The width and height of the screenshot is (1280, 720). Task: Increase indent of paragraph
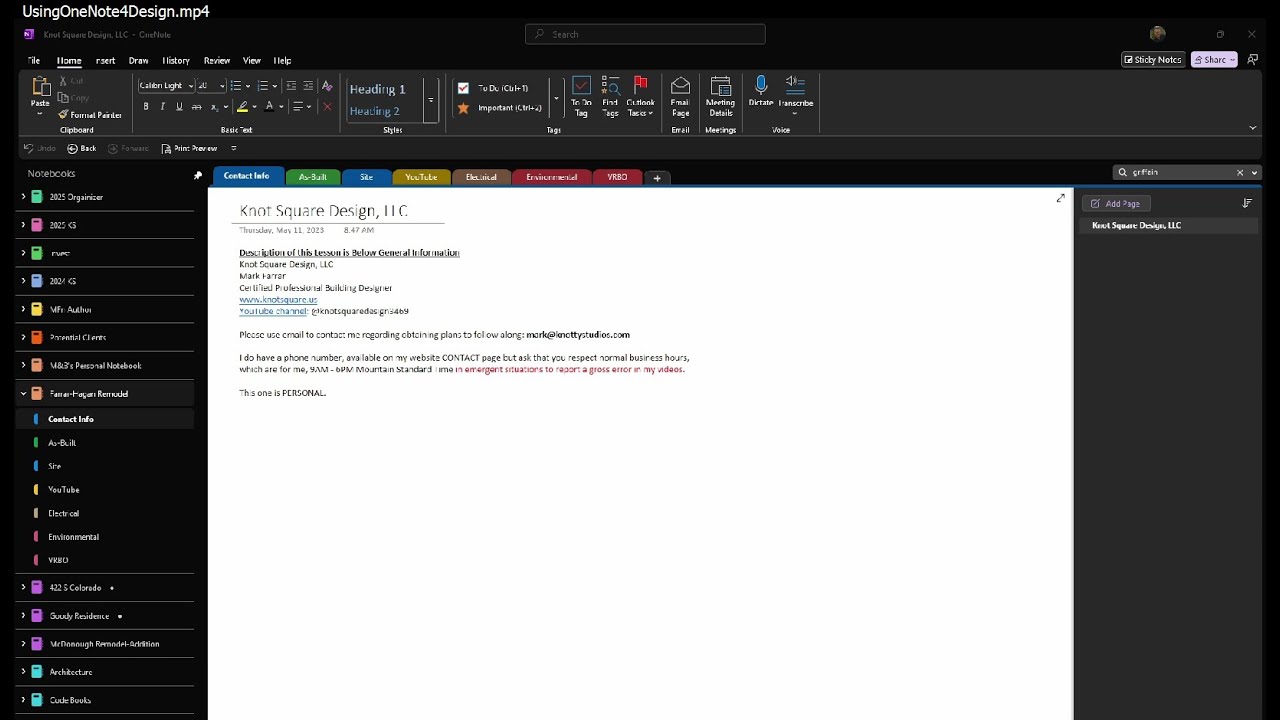[x=308, y=86]
